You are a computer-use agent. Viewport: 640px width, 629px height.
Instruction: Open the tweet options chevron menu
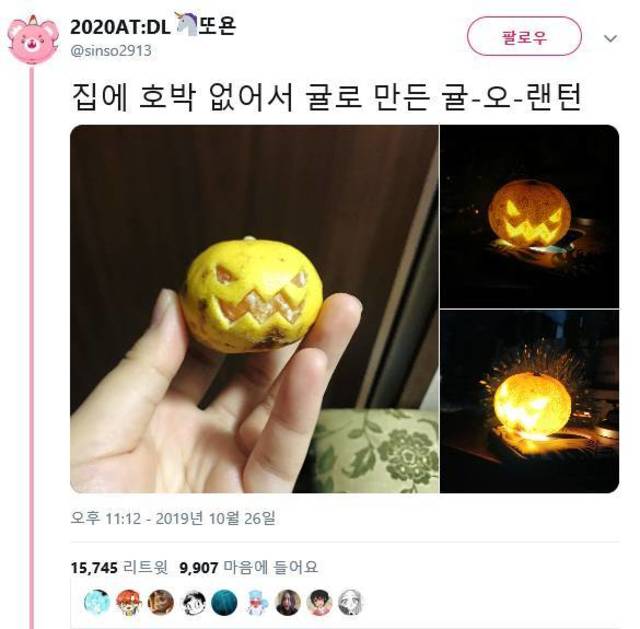coord(610,38)
